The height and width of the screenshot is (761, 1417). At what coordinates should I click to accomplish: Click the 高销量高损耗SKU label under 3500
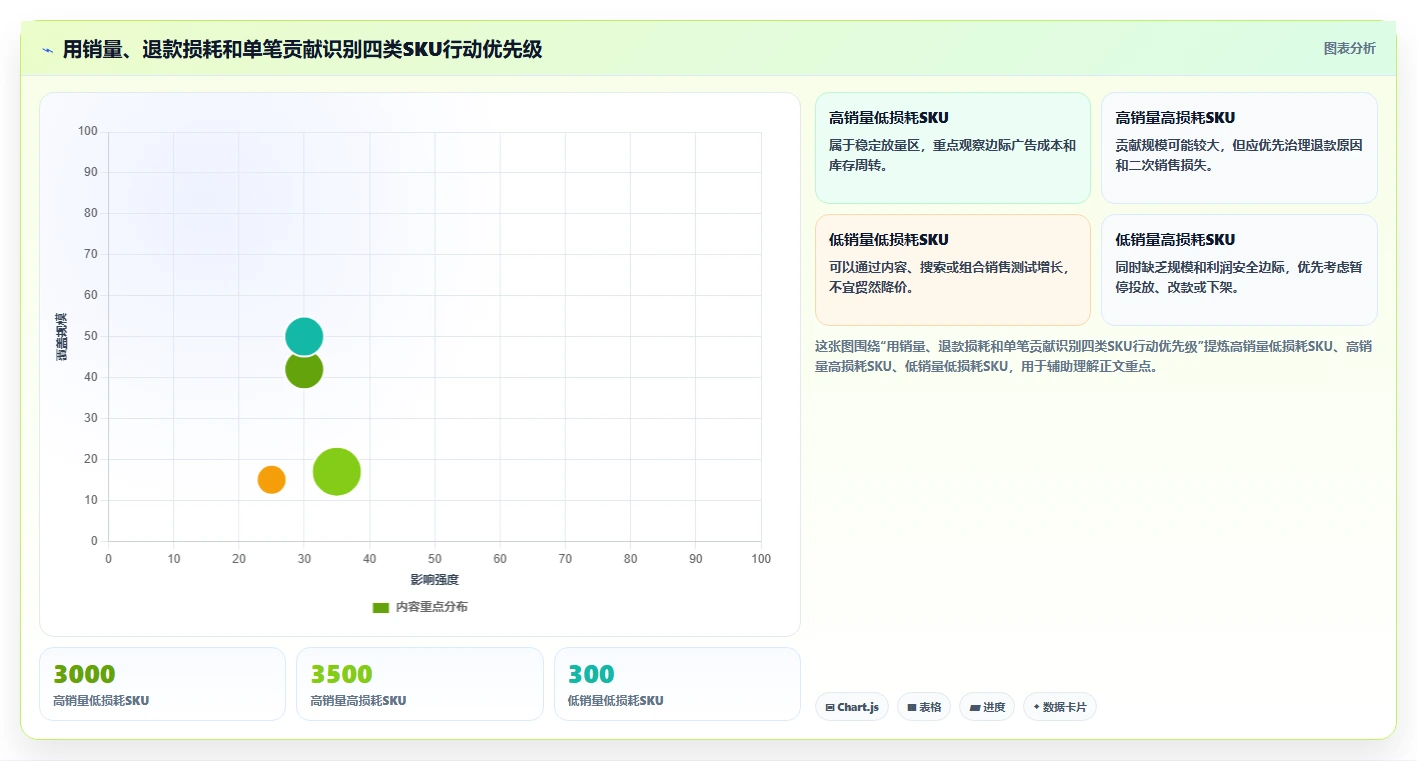358,701
